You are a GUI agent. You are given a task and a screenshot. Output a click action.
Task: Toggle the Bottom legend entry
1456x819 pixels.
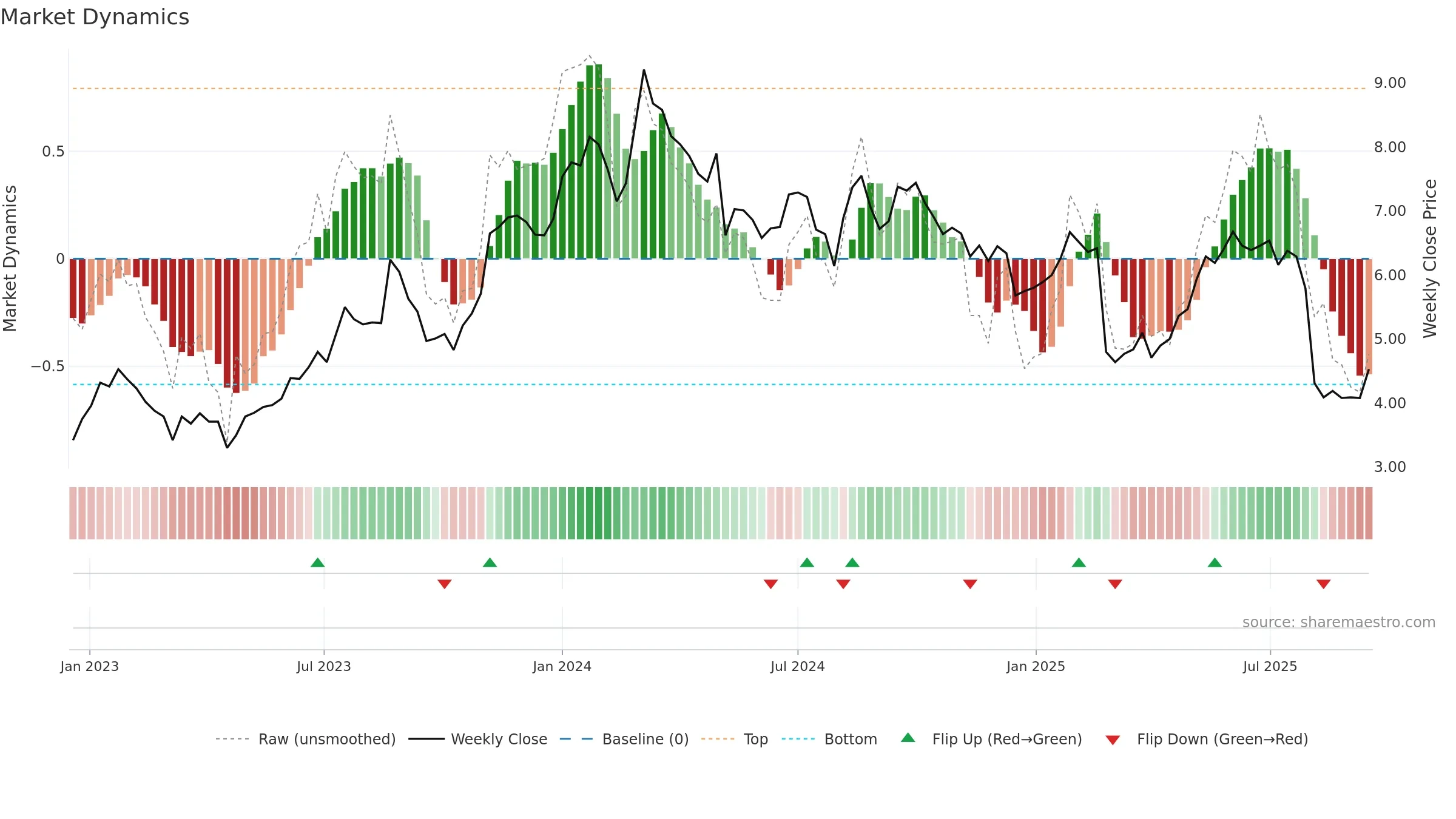(x=829, y=739)
